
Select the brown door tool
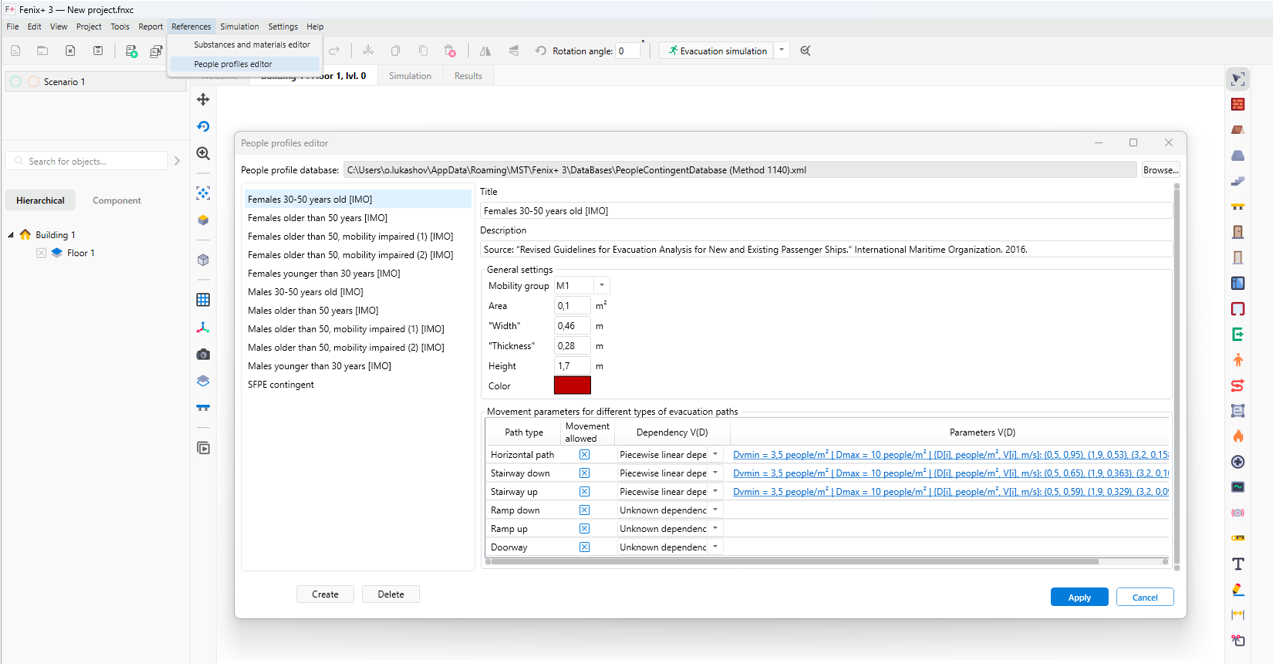[x=1238, y=232]
